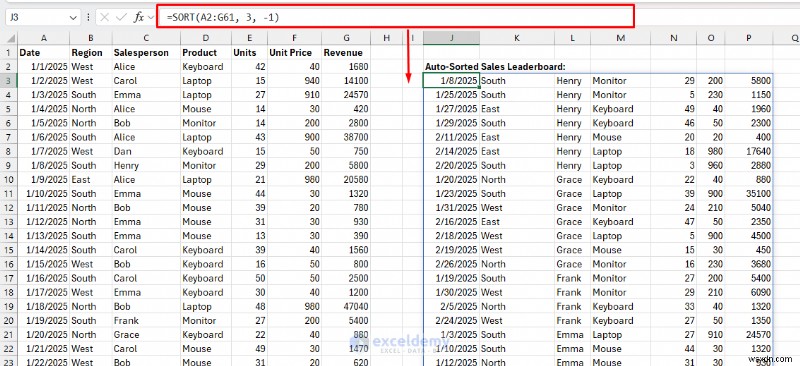Click the Unit Price header cell
The image size is (800, 366).
[x=294, y=53]
